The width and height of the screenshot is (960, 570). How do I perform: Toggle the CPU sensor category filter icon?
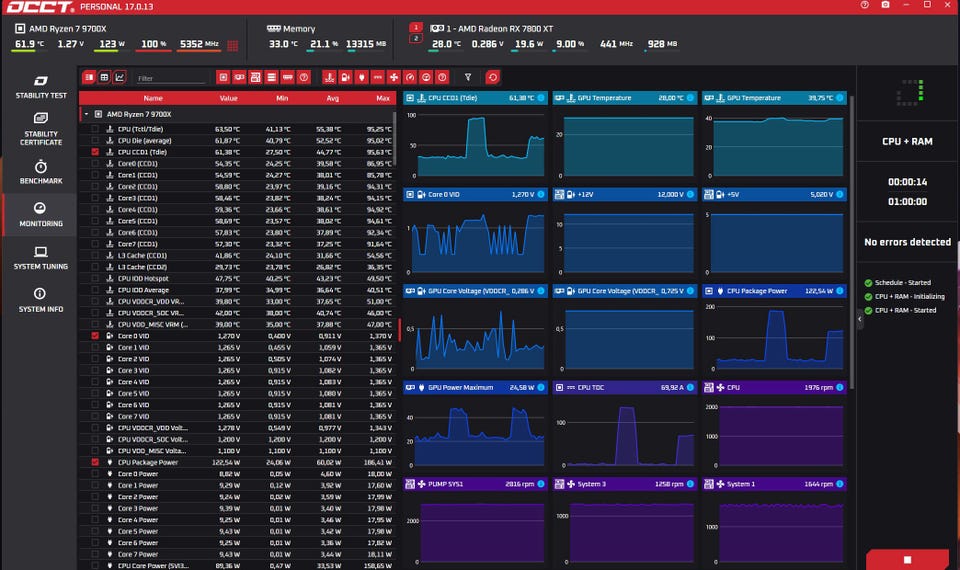[223, 77]
